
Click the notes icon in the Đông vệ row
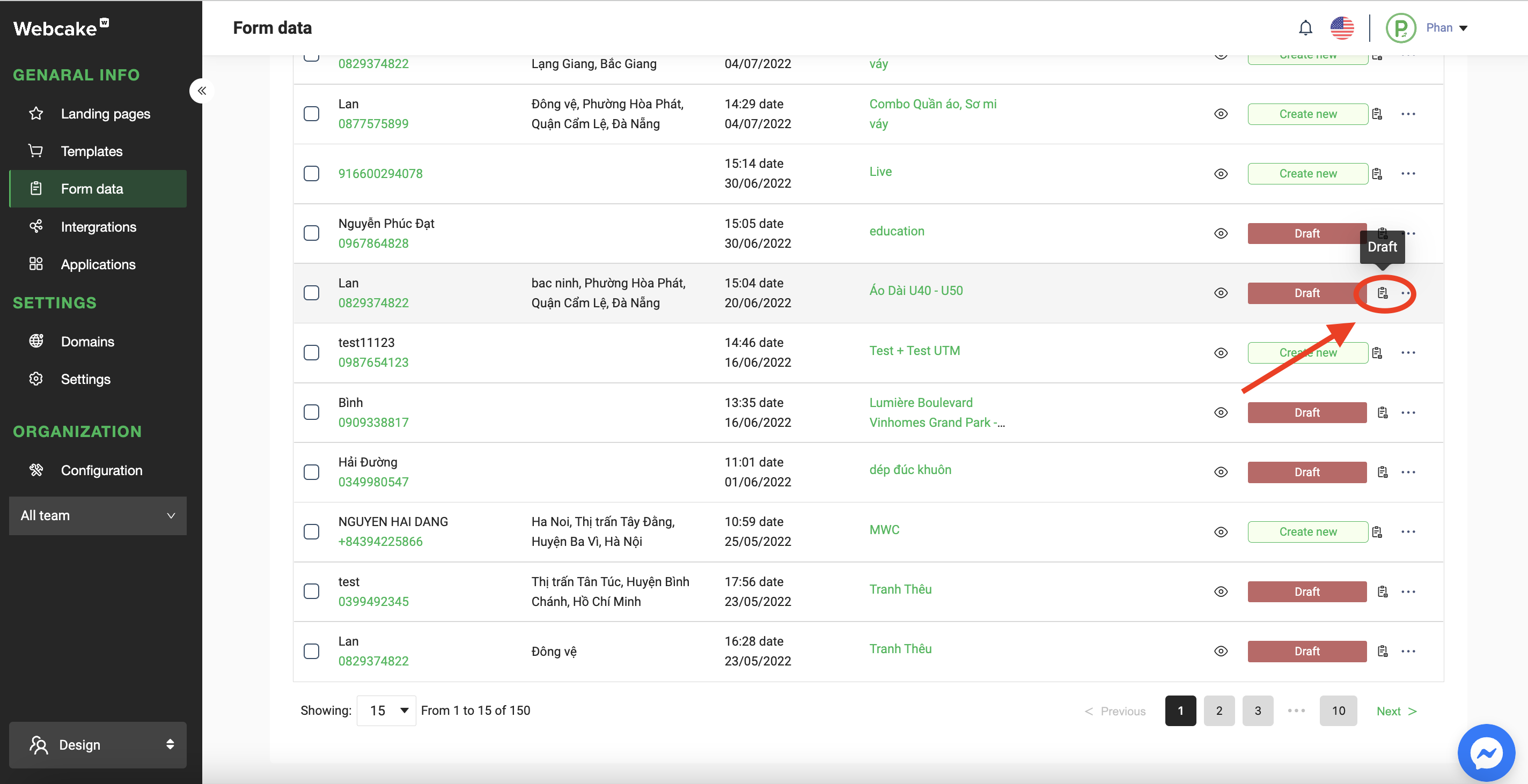1383,651
